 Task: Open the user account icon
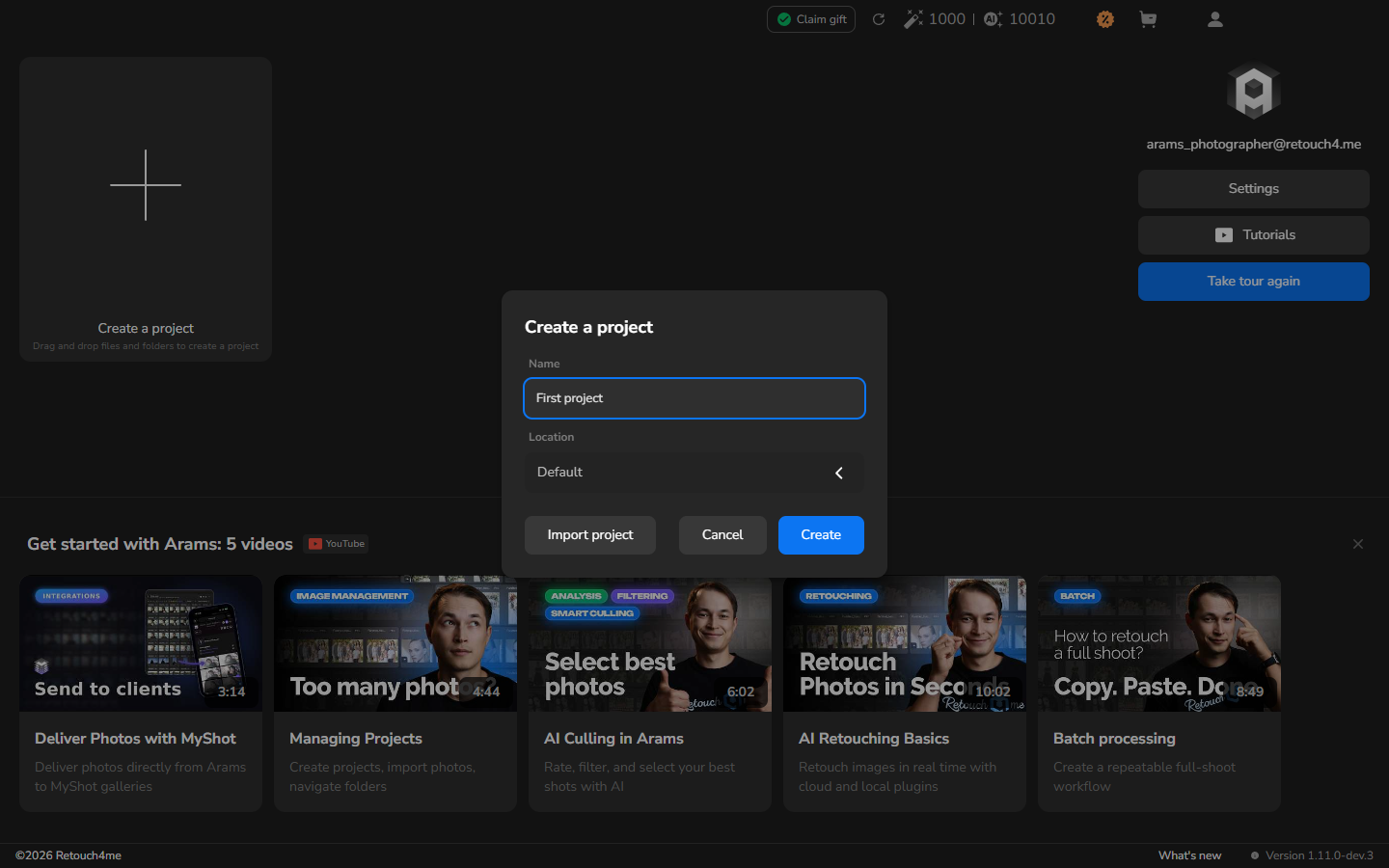tap(1215, 19)
